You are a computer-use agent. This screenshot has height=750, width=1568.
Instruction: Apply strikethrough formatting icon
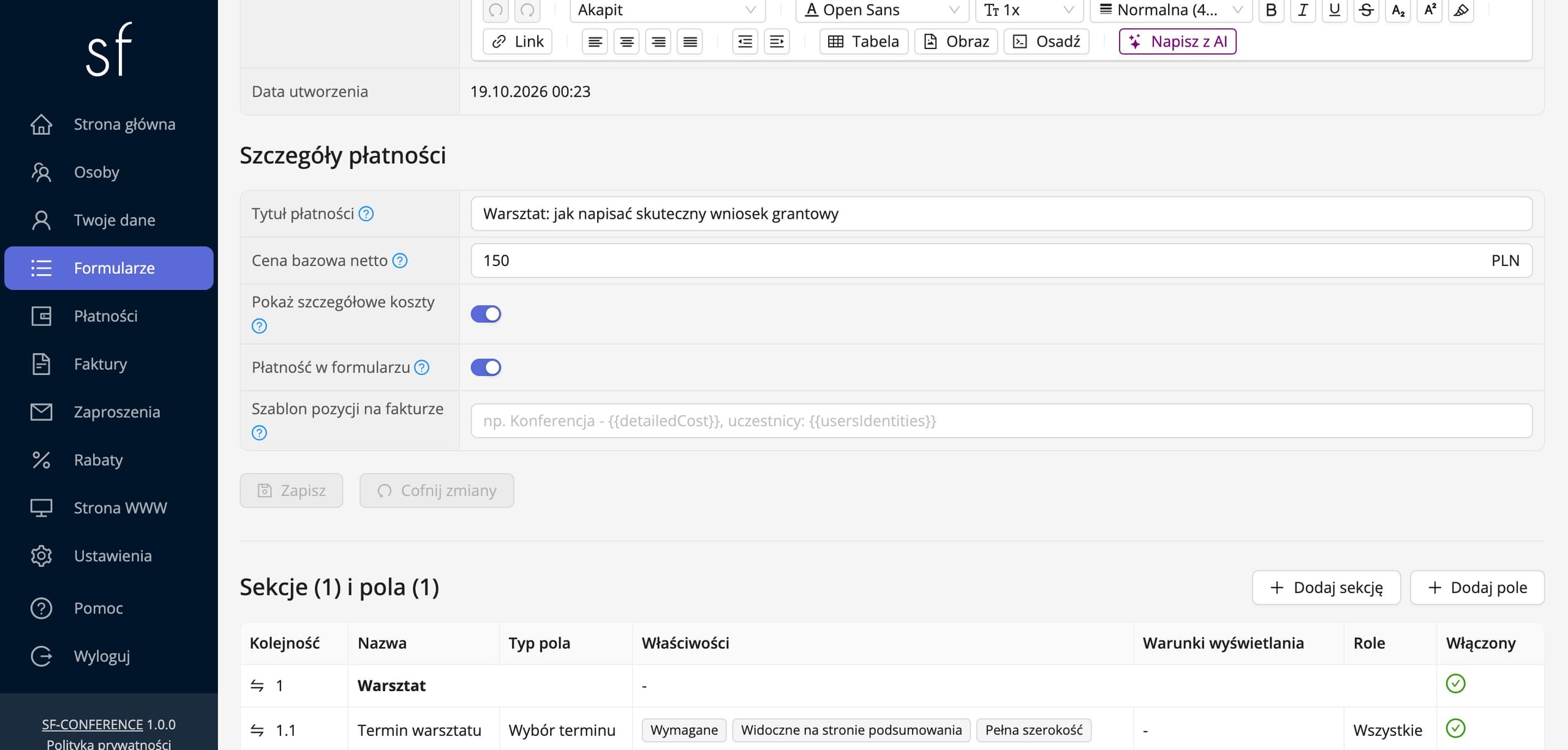pyautogui.click(x=1366, y=10)
